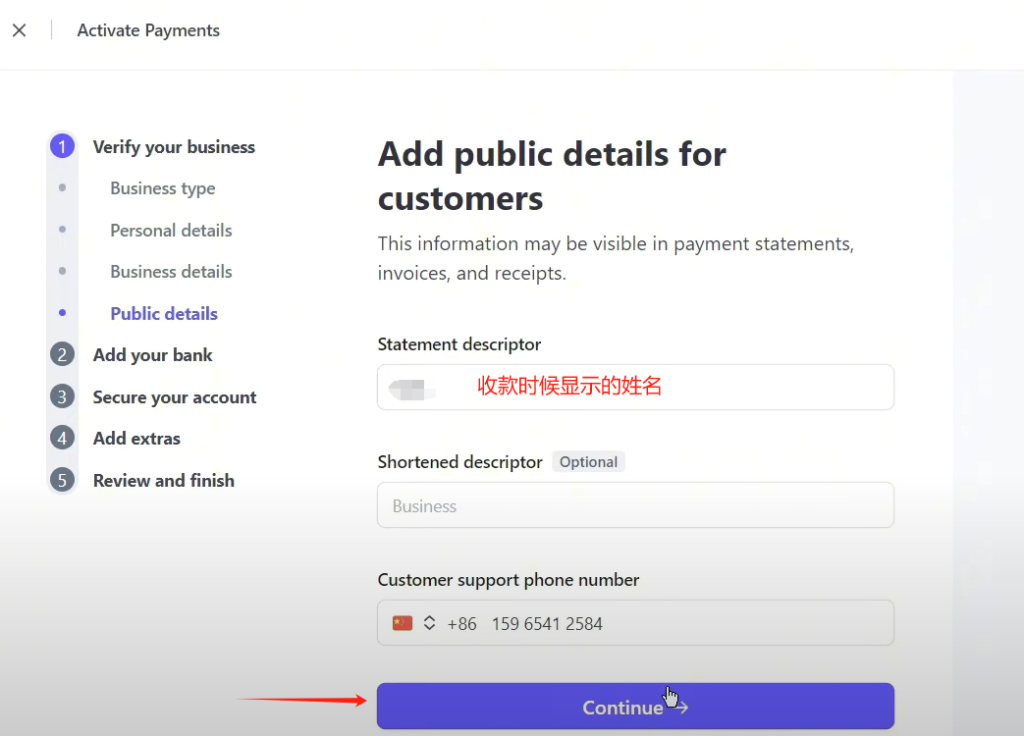Select the Add your bank step label
The image size is (1024, 736).
[x=152, y=355]
